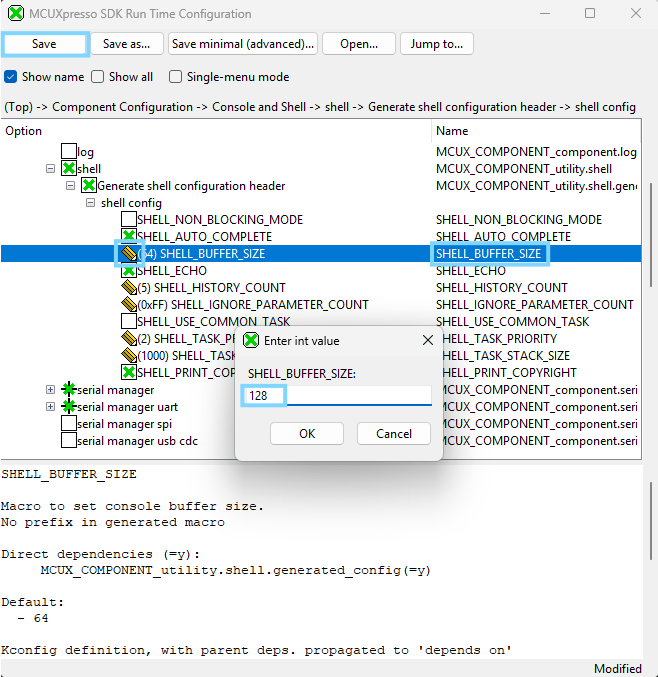Check the SHELL_NON_BLOCKING_MODE option box
Image resolution: width=658 pixels, height=677 pixels.
tap(128, 220)
